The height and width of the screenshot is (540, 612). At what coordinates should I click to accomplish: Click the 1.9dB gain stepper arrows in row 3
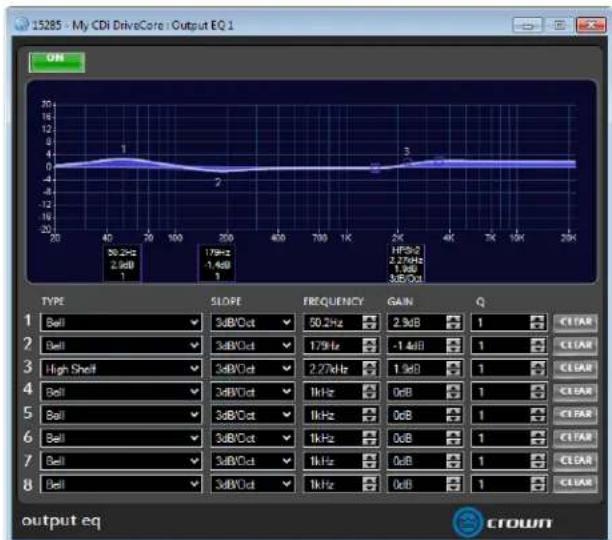coord(453,369)
